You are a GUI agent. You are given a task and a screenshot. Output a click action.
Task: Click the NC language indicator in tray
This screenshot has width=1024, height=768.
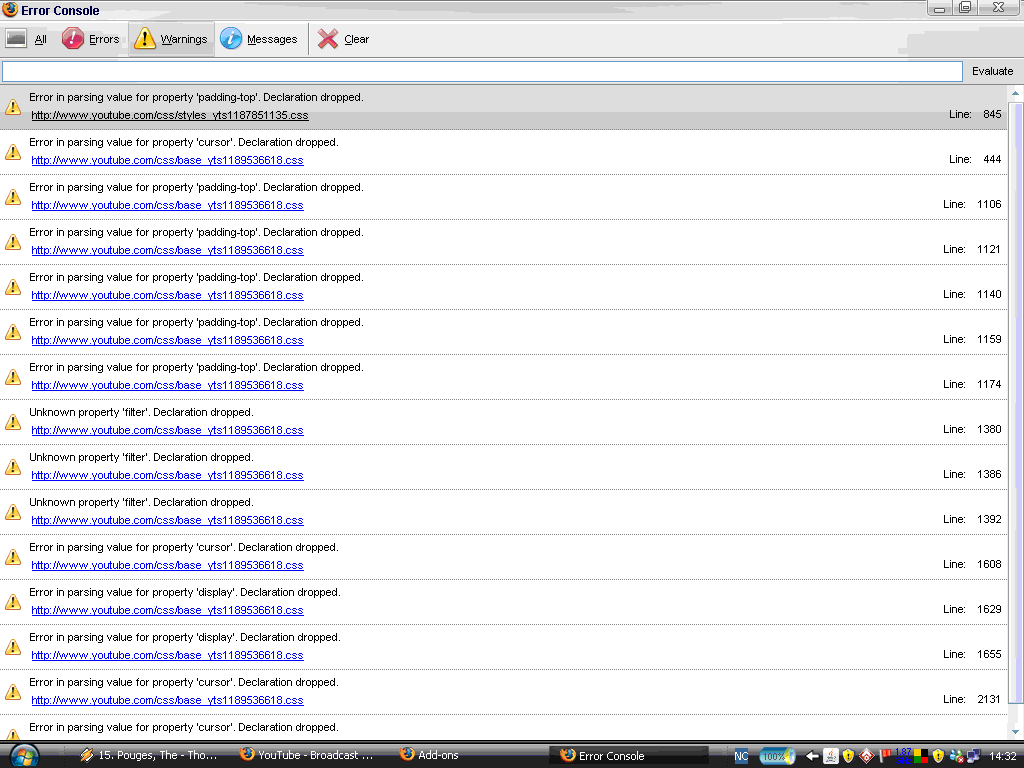pos(741,756)
